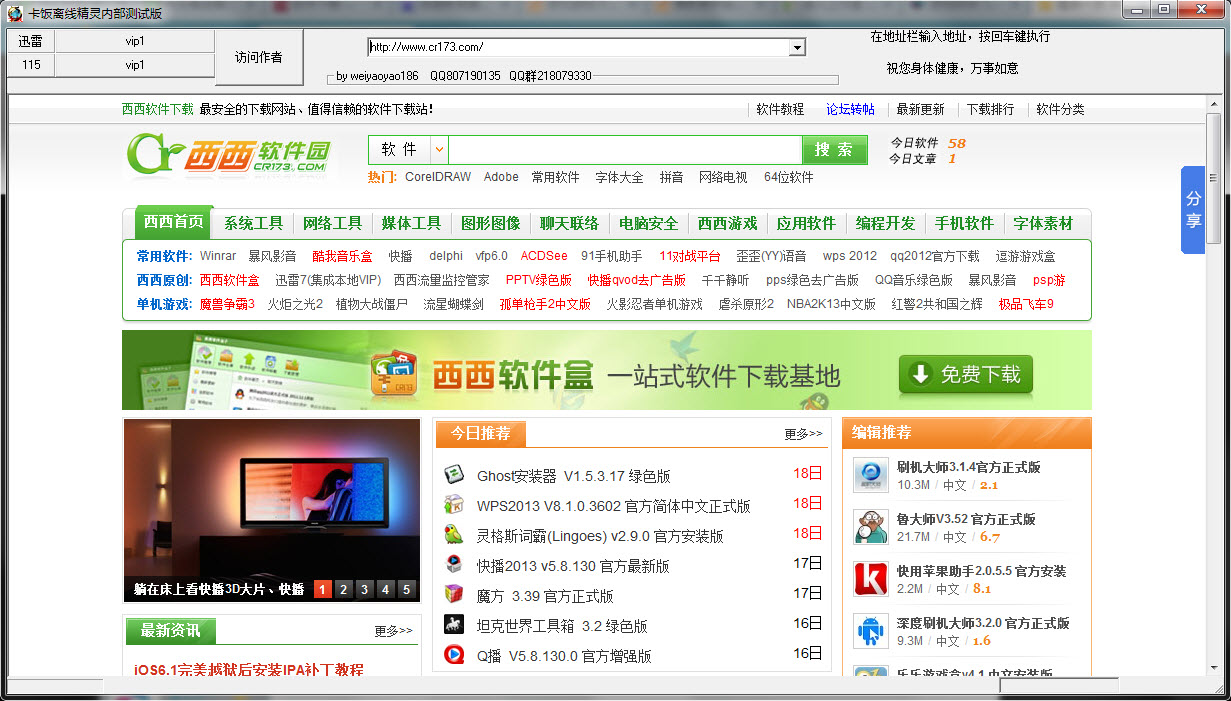Open the 图形图像 navigation tab
1231x701 pixels.
click(x=490, y=223)
